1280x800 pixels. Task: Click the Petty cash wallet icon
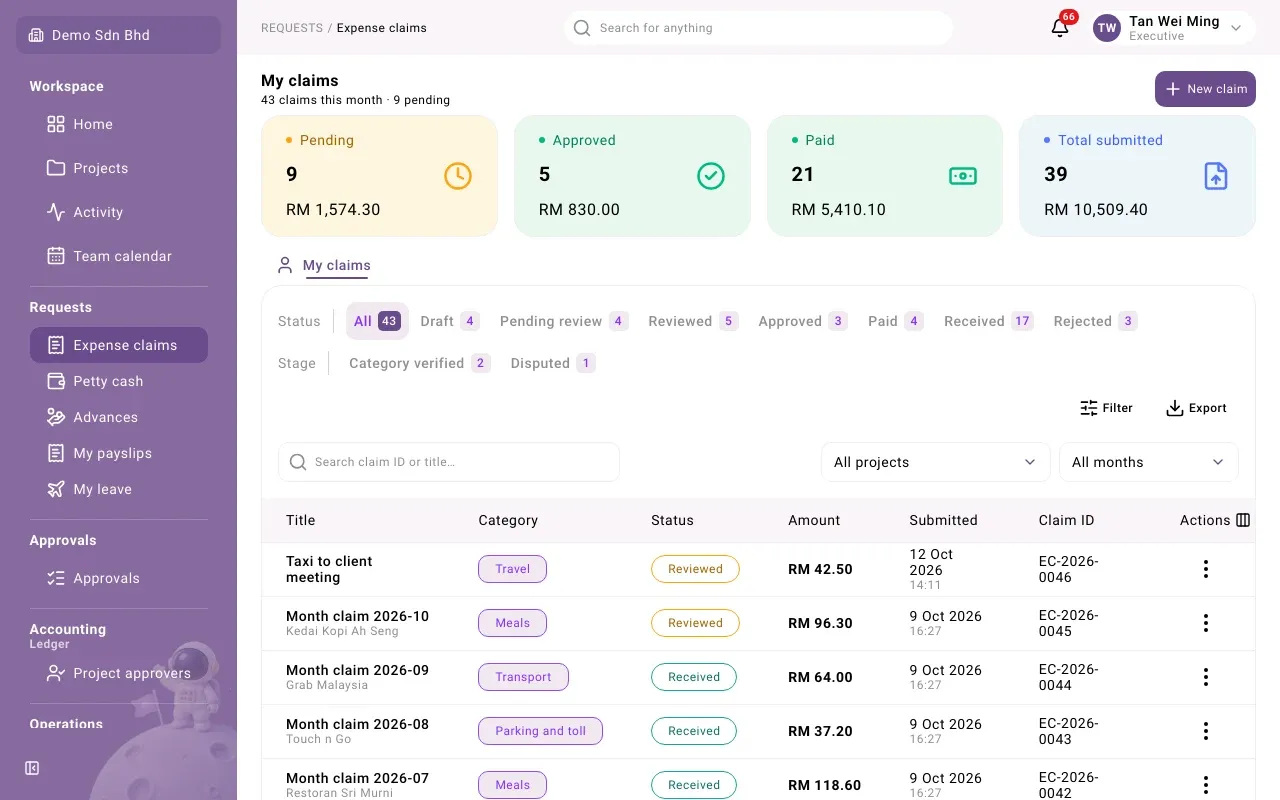[x=56, y=381]
